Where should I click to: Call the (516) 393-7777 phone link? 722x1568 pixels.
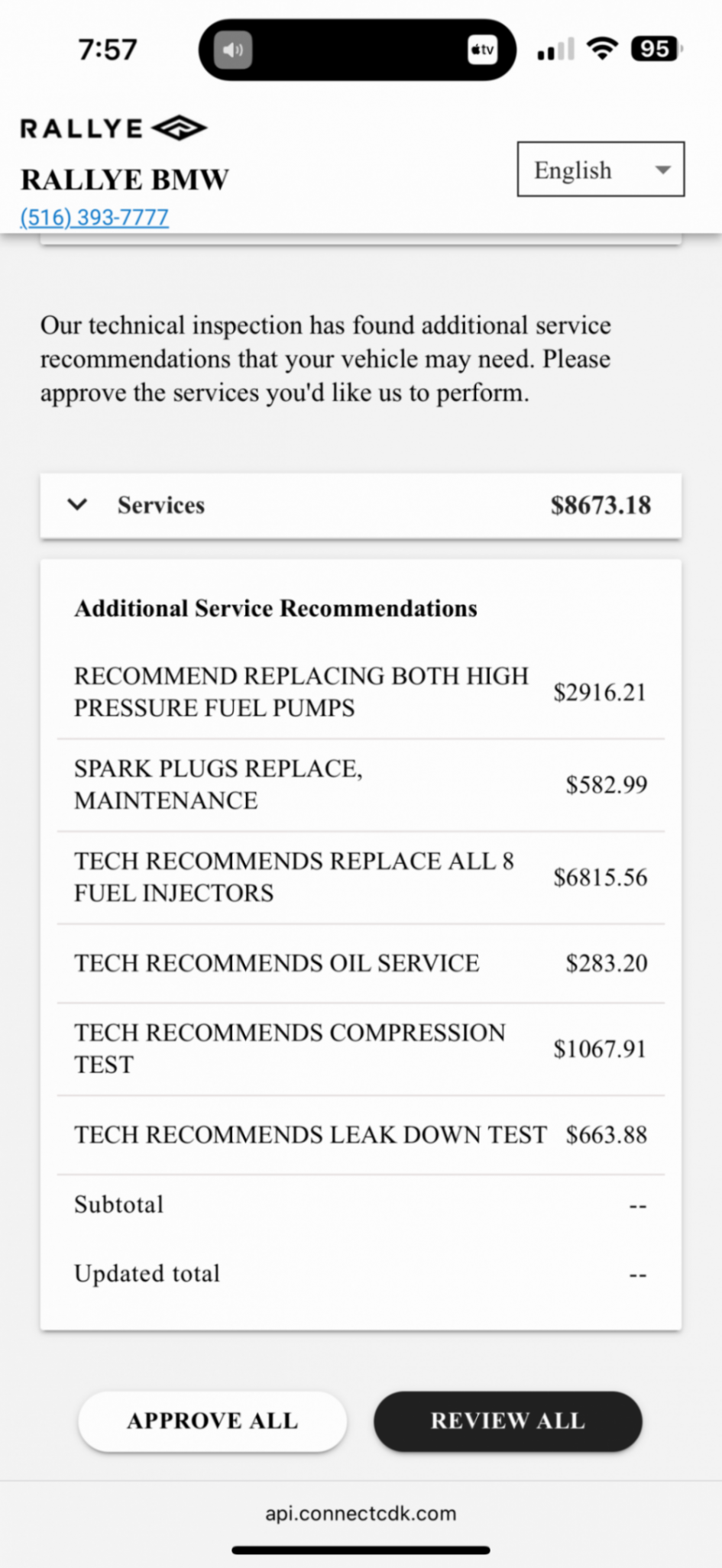click(94, 218)
